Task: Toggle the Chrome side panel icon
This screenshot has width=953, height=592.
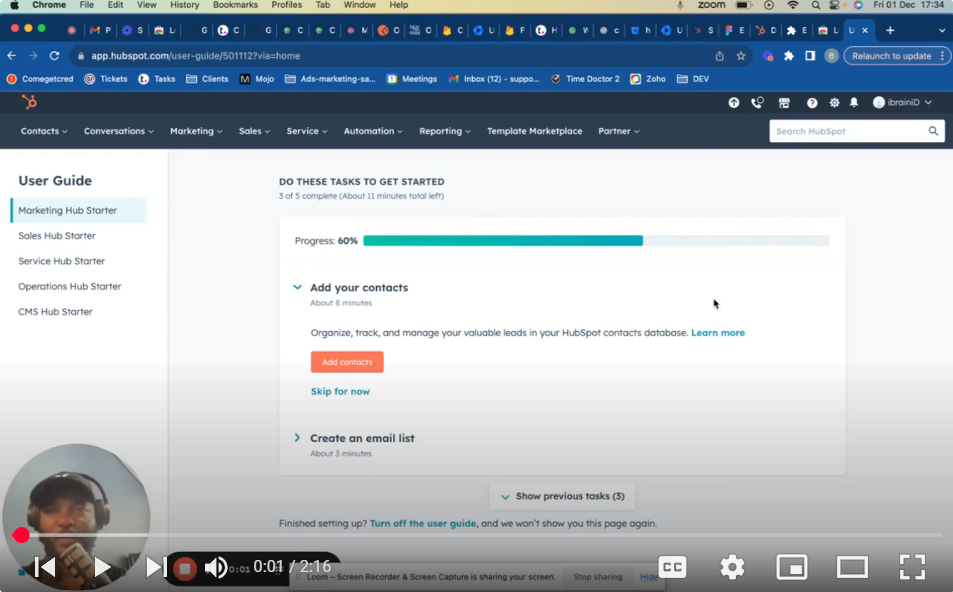Action: pos(810,56)
